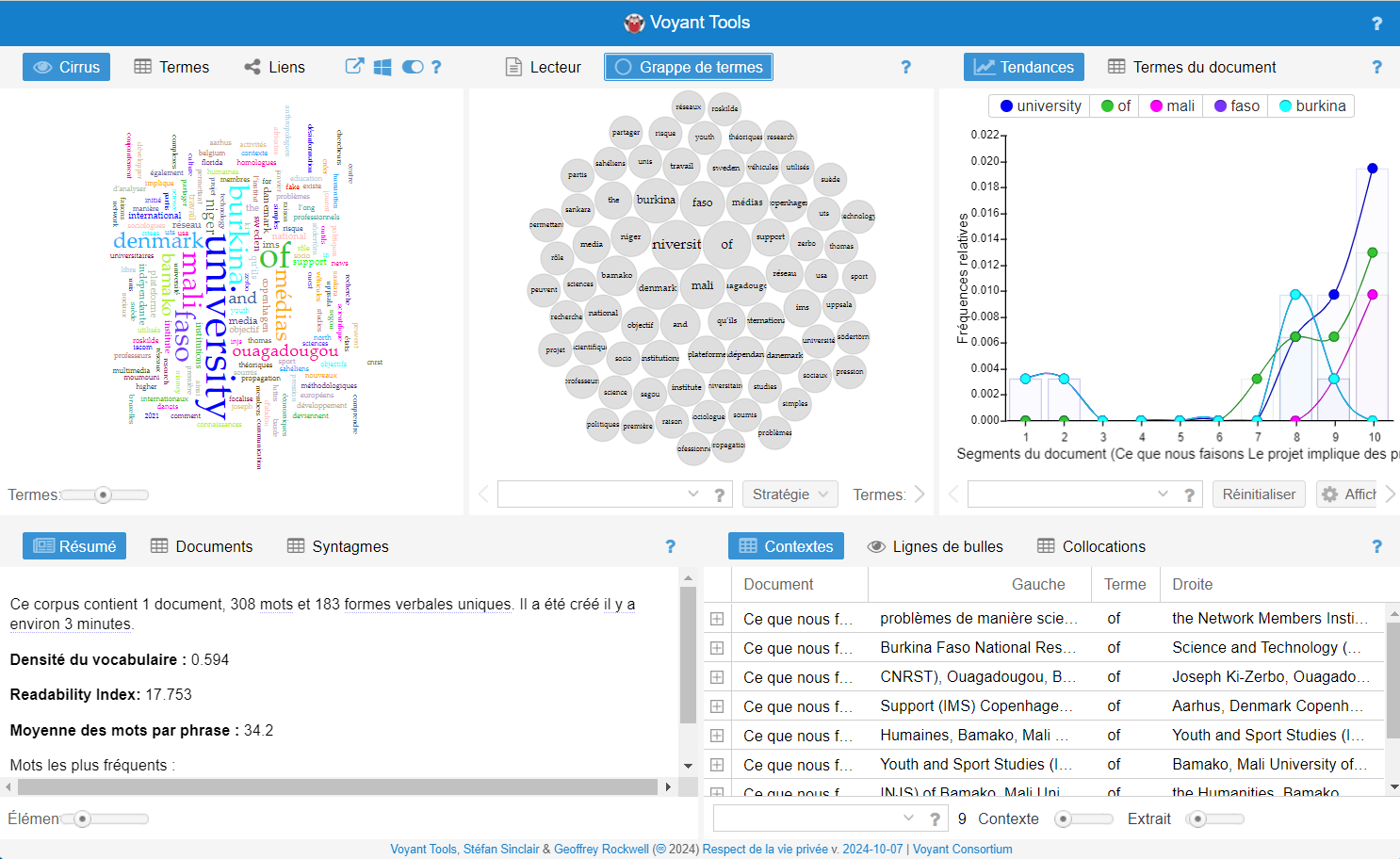
Task: Switch to the Collocations tab
Action: [x=1091, y=546]
